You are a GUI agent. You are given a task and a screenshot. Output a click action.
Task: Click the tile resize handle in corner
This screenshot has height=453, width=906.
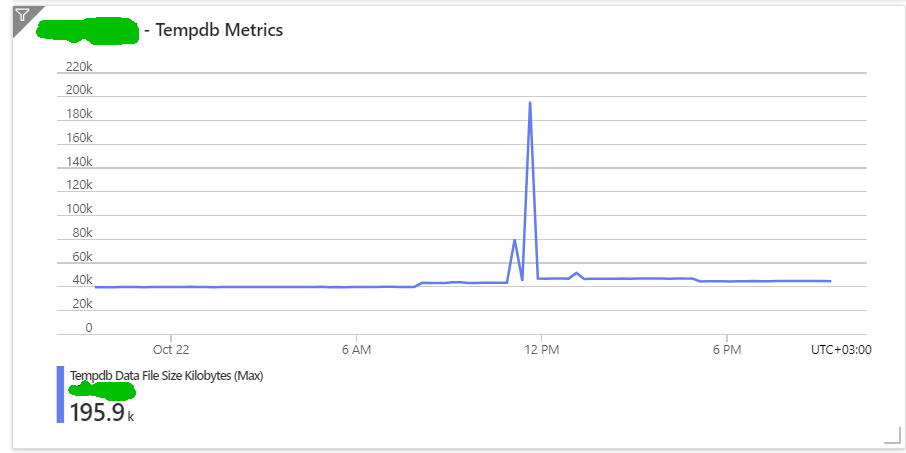pyautogui.click(x=892, y=435)
